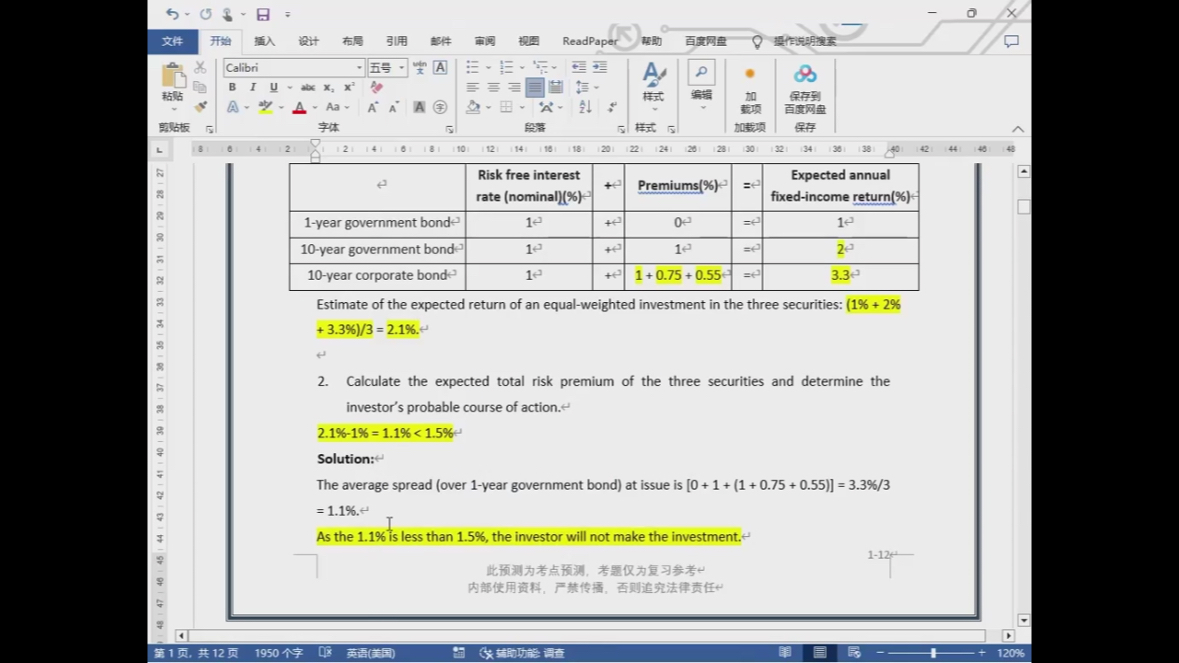Viewport: 1179px width, 663px height.
Task: Increase font size with grow font icon
Action: point(372,107)
